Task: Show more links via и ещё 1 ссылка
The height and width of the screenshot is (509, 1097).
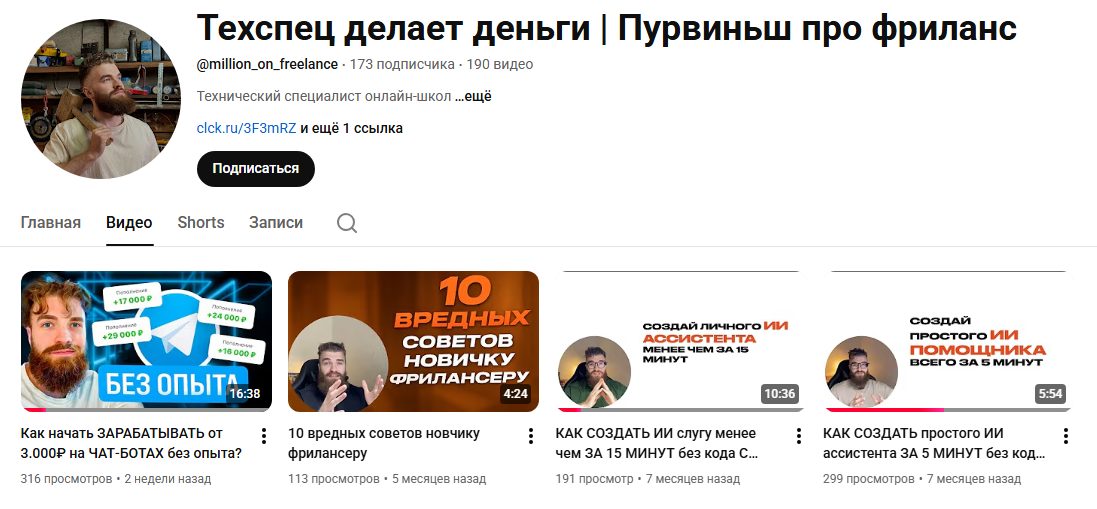Action: pyautogui.click(x=351, y=129)
